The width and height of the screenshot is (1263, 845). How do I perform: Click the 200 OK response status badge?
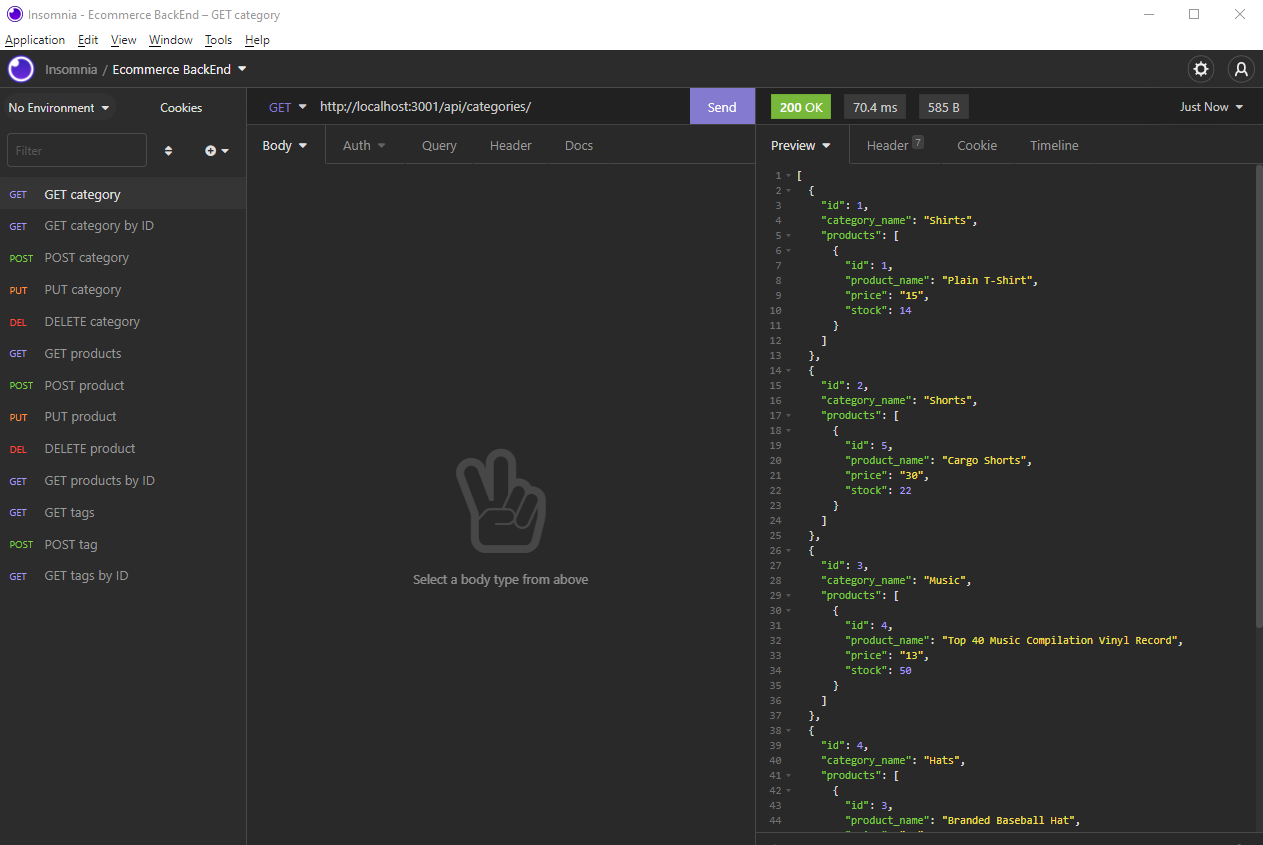pos(800,106)
